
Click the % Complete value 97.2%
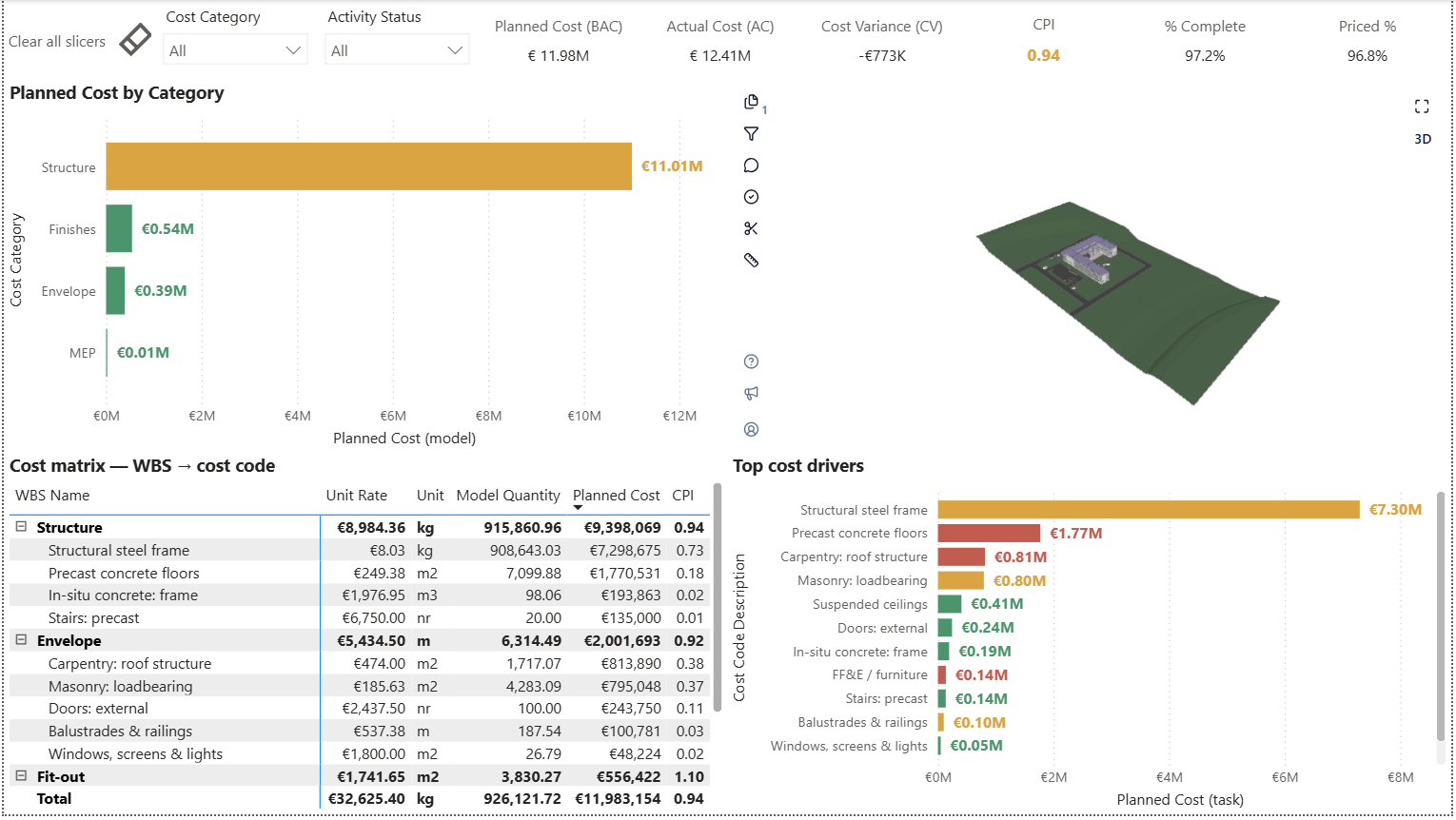point(1205,56)
